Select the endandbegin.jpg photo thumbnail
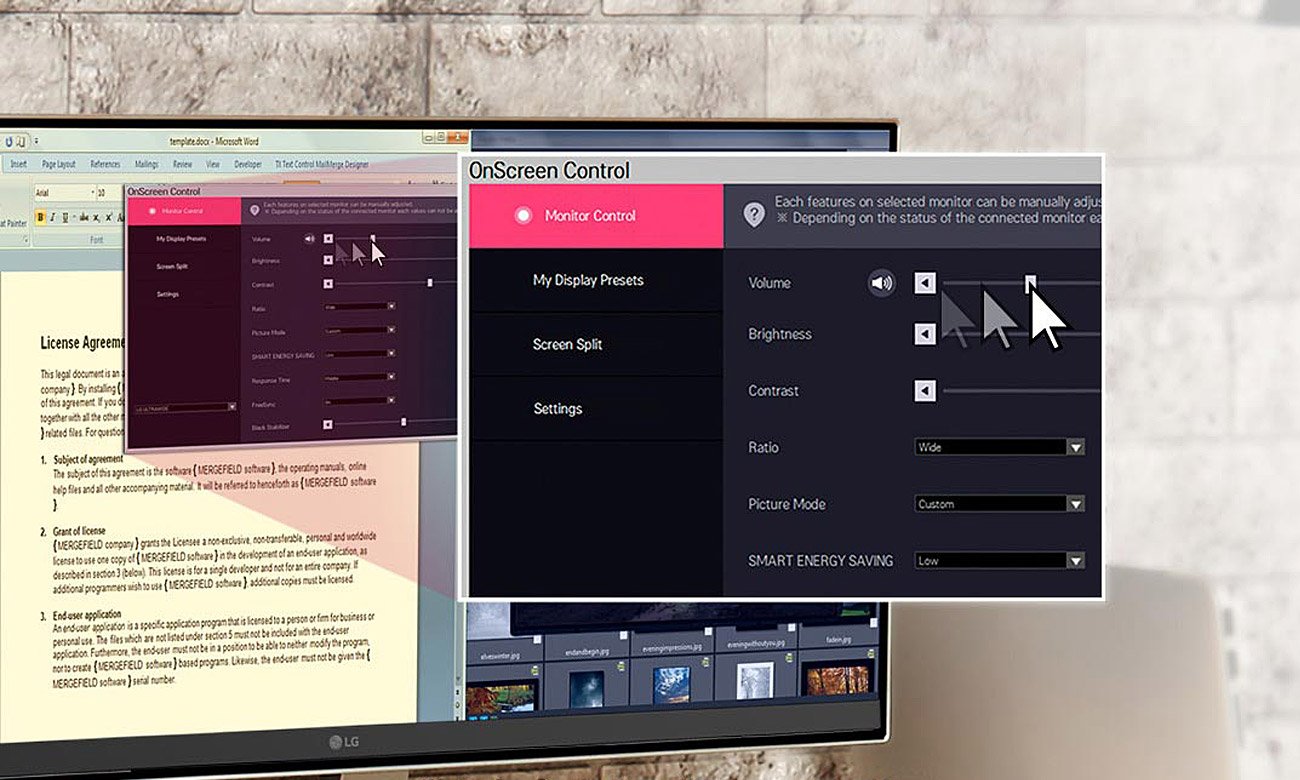1300x780 pixels. point(587,689)
